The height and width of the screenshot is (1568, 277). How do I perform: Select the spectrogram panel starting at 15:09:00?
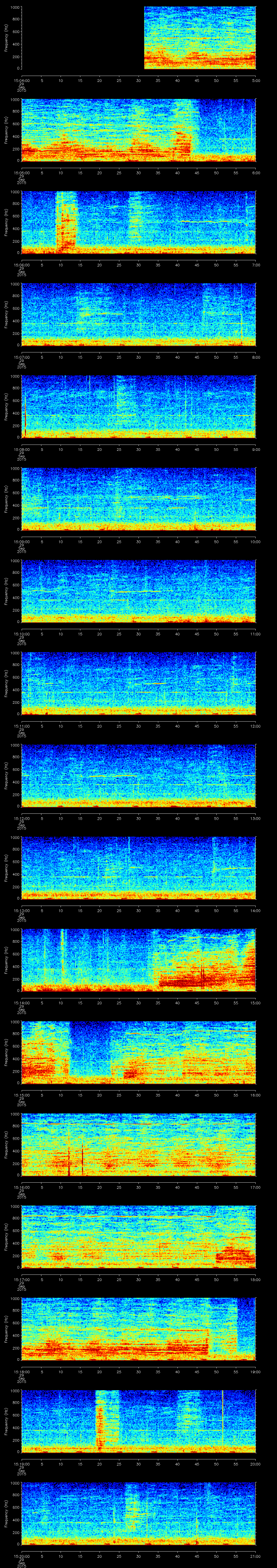(x=139, y=499)
